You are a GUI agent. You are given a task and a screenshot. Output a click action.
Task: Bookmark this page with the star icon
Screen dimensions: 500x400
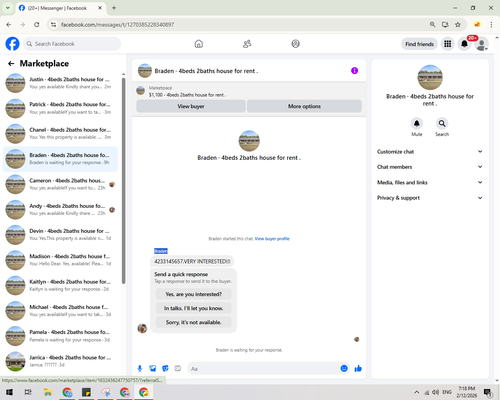(x=458, y=24)
